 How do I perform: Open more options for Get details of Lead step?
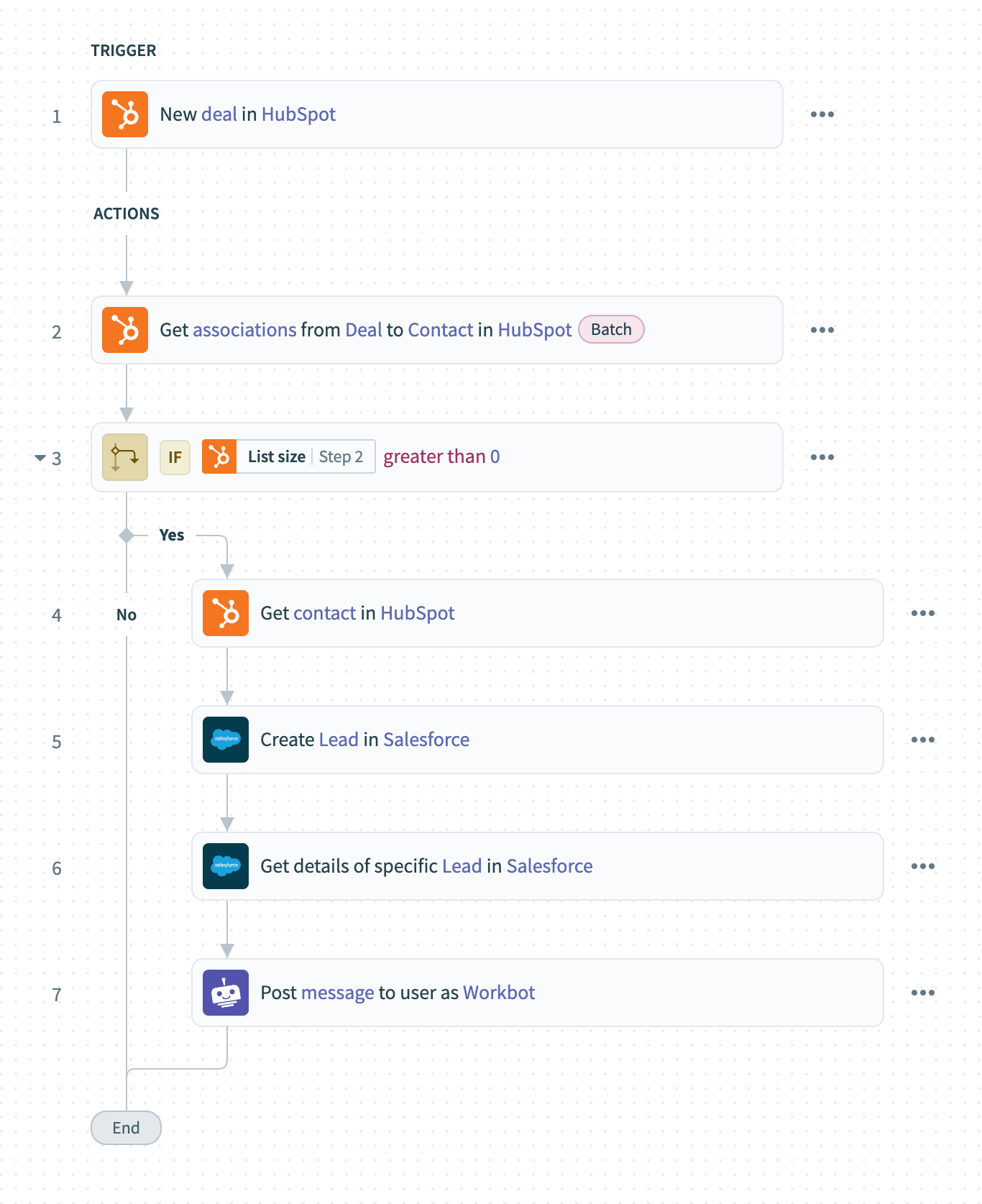coord(923,866)
